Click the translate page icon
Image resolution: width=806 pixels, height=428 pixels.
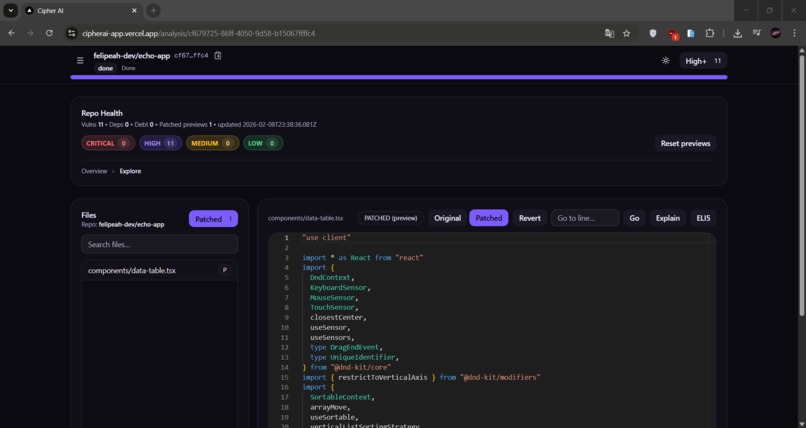click(609, 33)
